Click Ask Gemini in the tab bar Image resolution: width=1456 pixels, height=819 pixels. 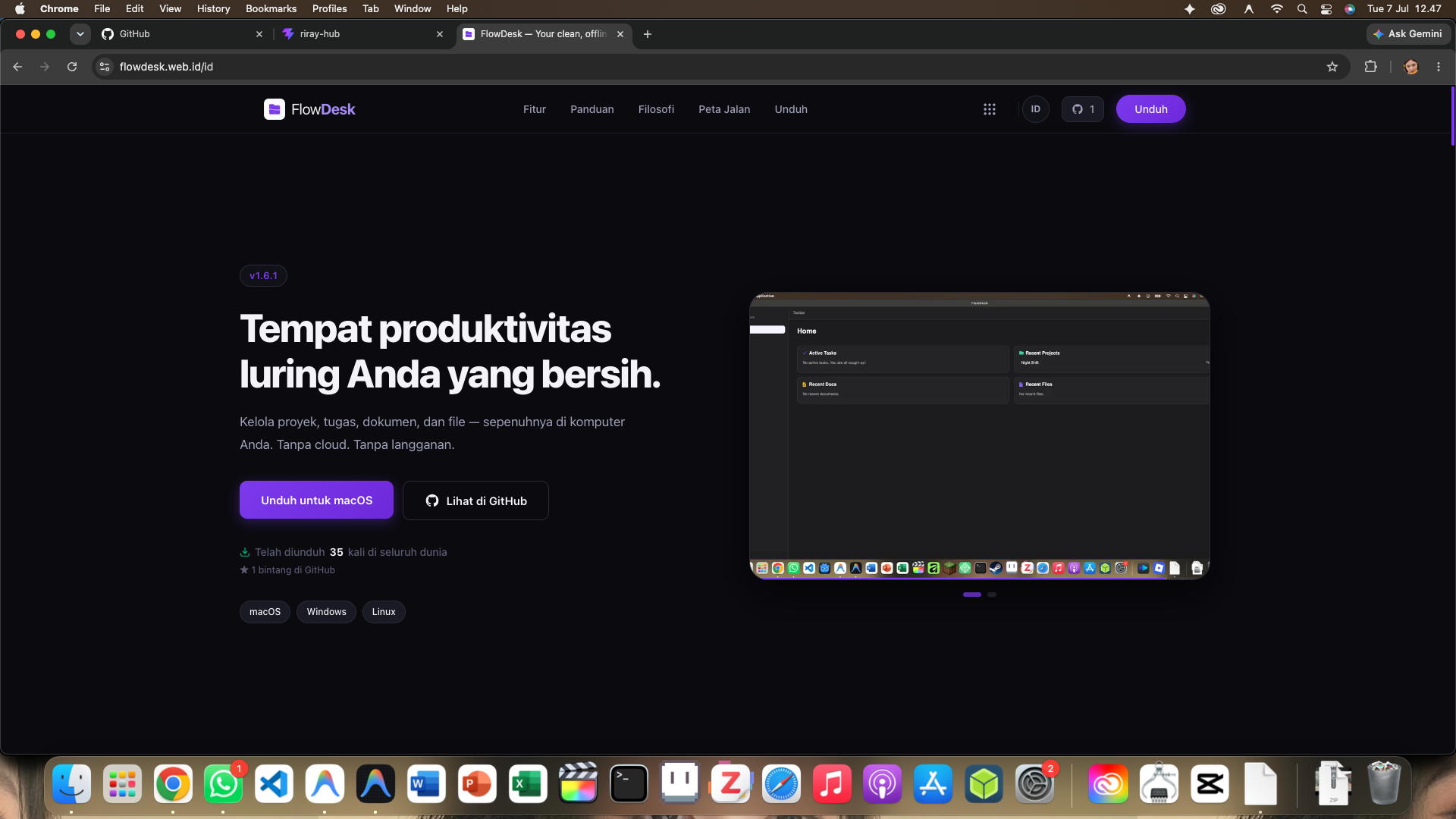coord(1408,34)
